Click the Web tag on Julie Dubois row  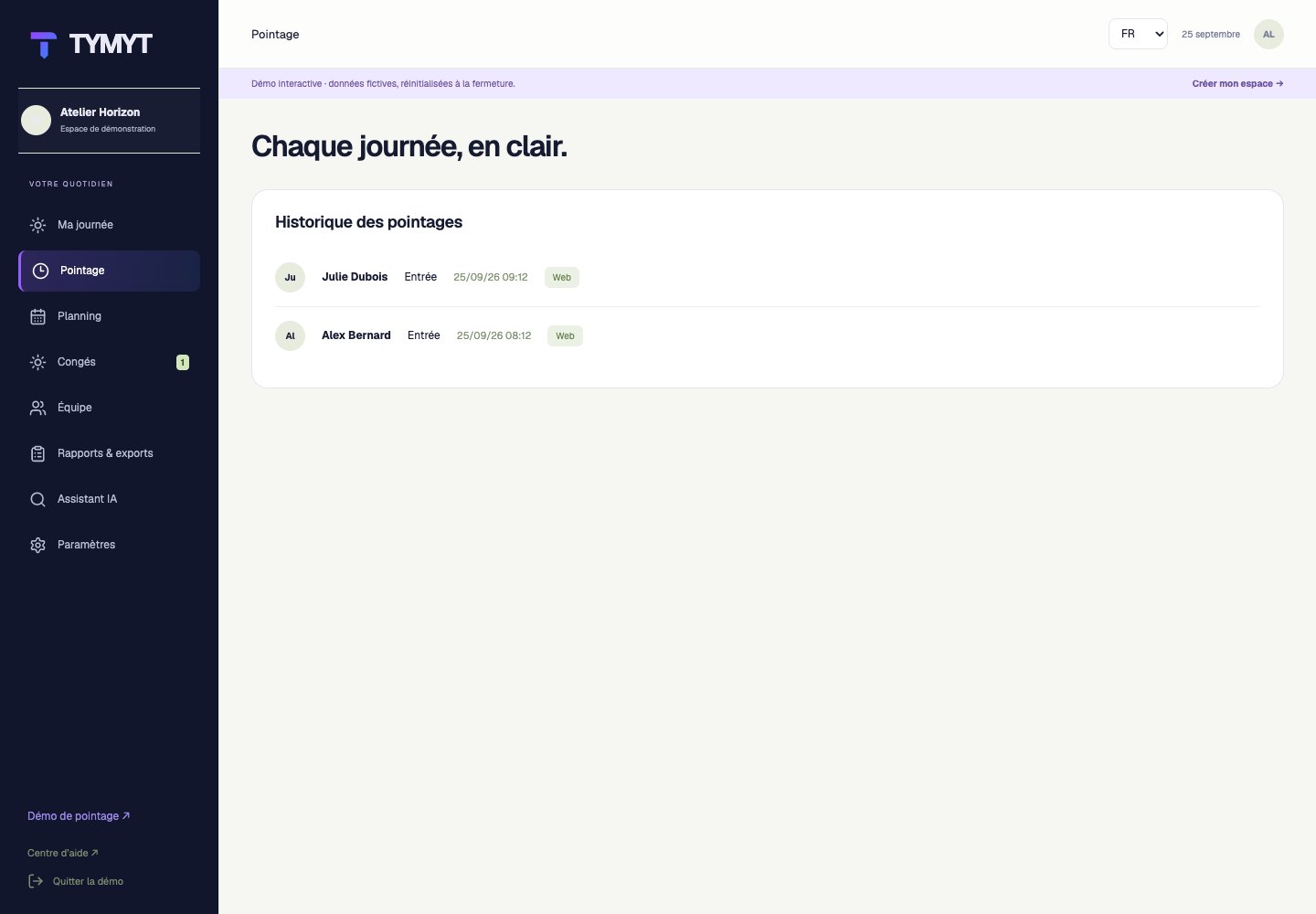[562, 277]
